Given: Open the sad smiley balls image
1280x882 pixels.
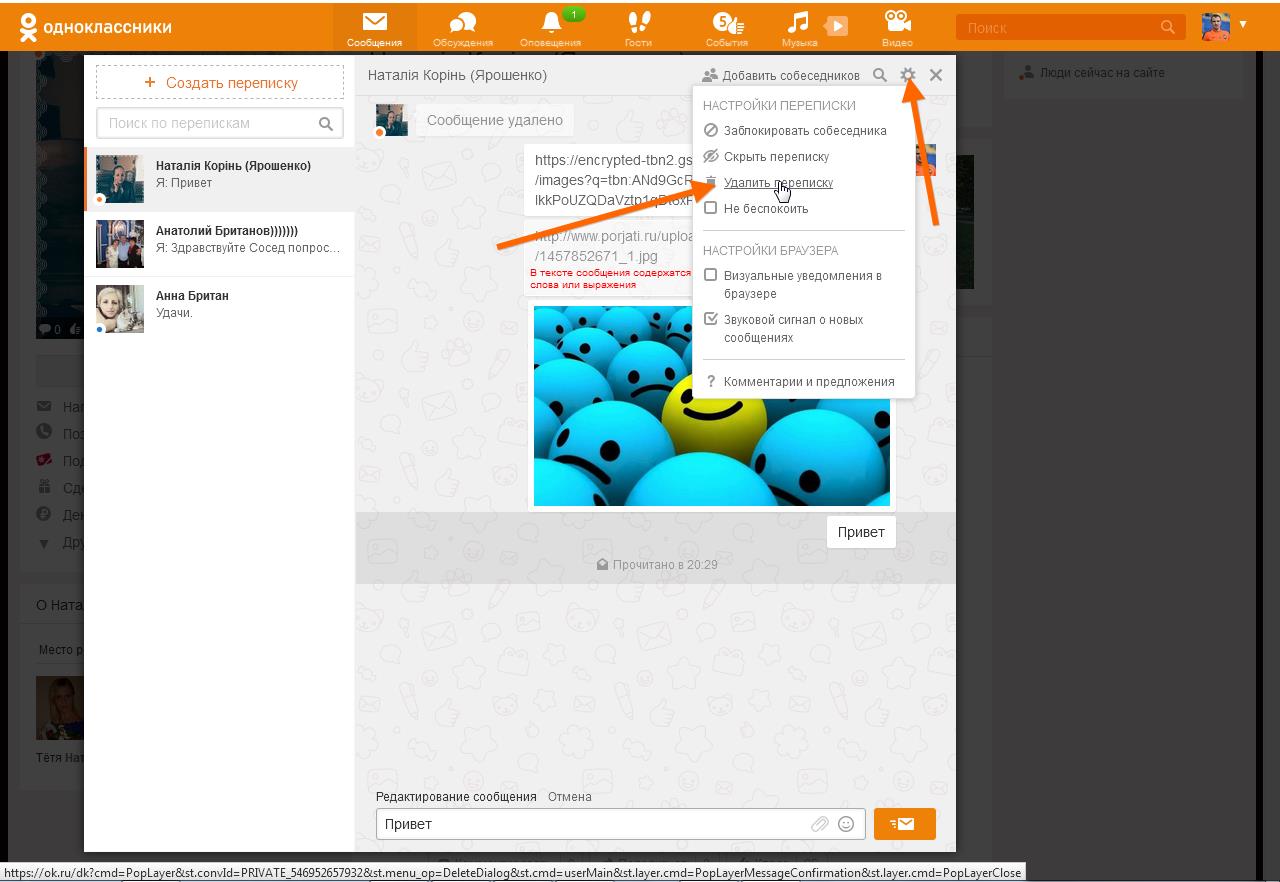Looking at the screenshot, I should tap(711, 405).
